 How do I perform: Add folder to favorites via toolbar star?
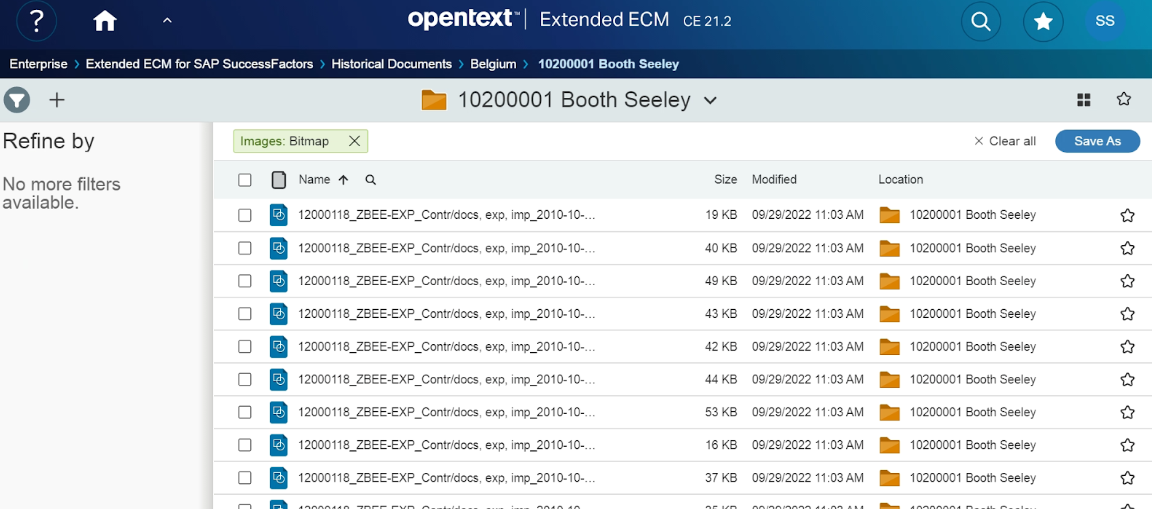pyautogui.click(x=1124, y=99)
